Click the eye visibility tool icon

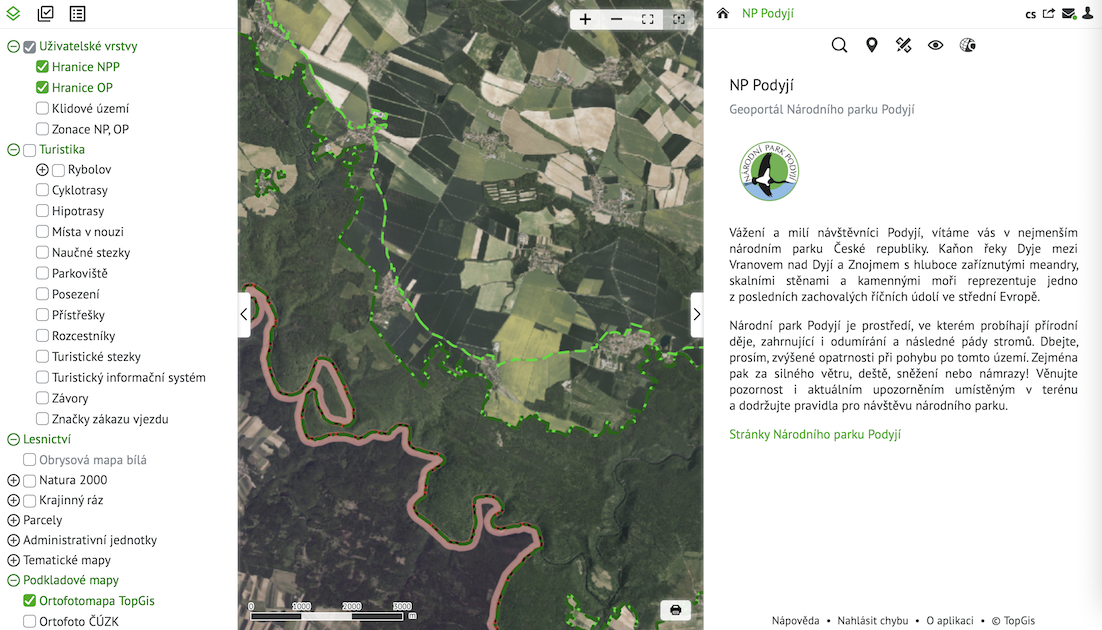[935, 45]
